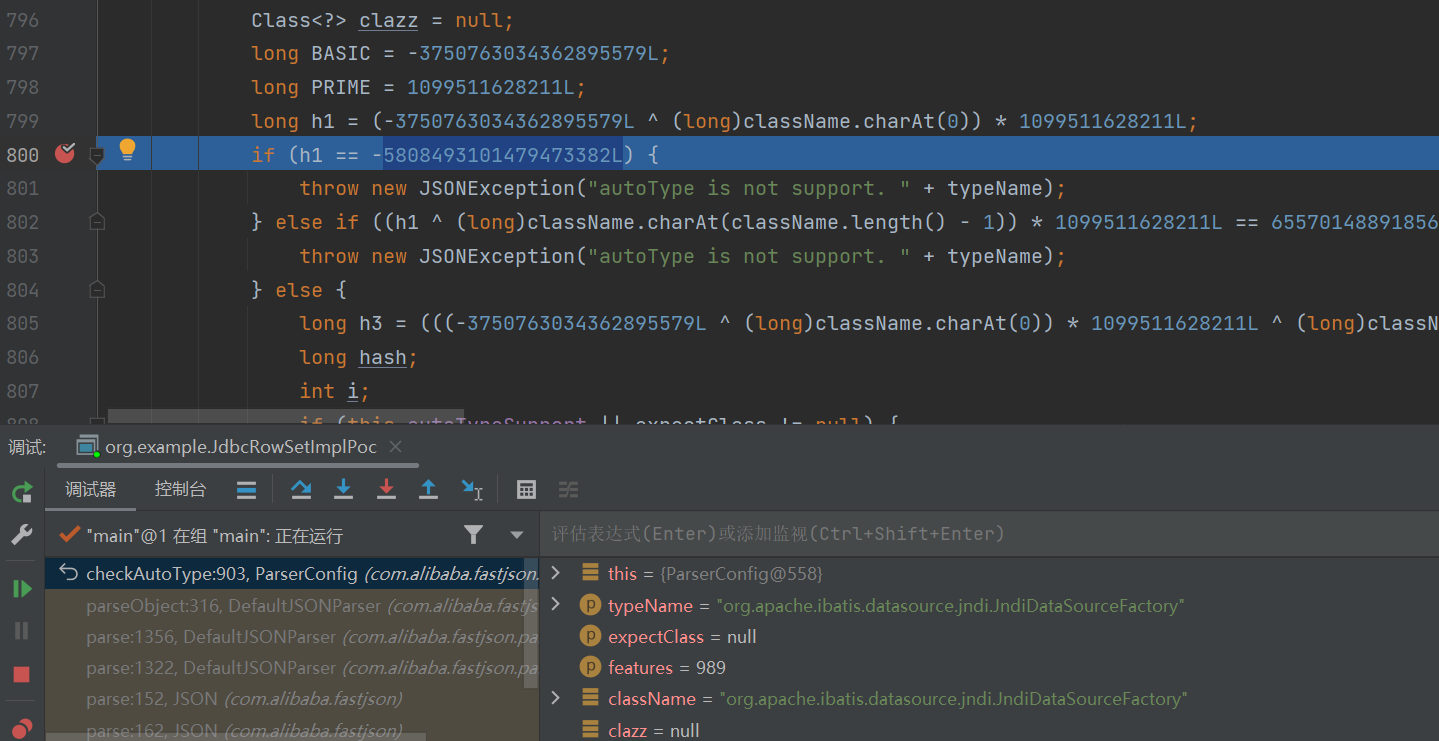Open debugger settings wrench icon

point(21,535)
